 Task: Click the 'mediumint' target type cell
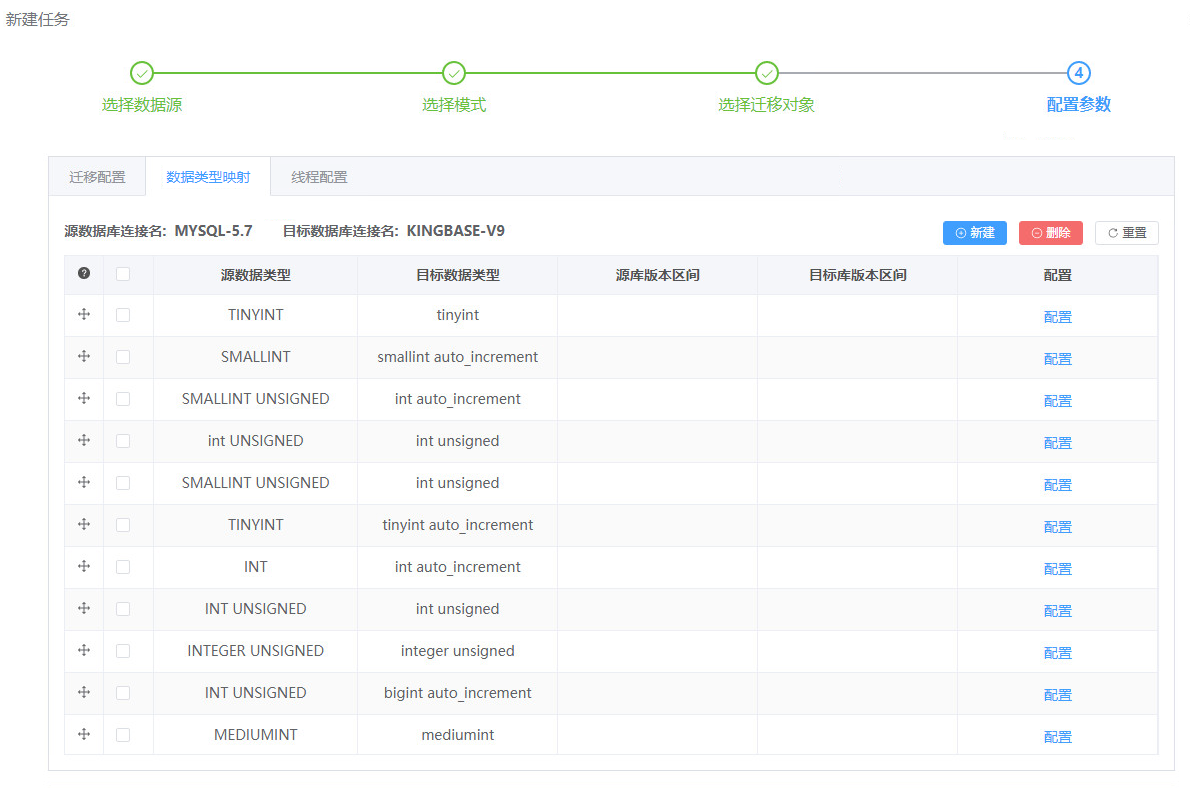click(x=458, y=735)
